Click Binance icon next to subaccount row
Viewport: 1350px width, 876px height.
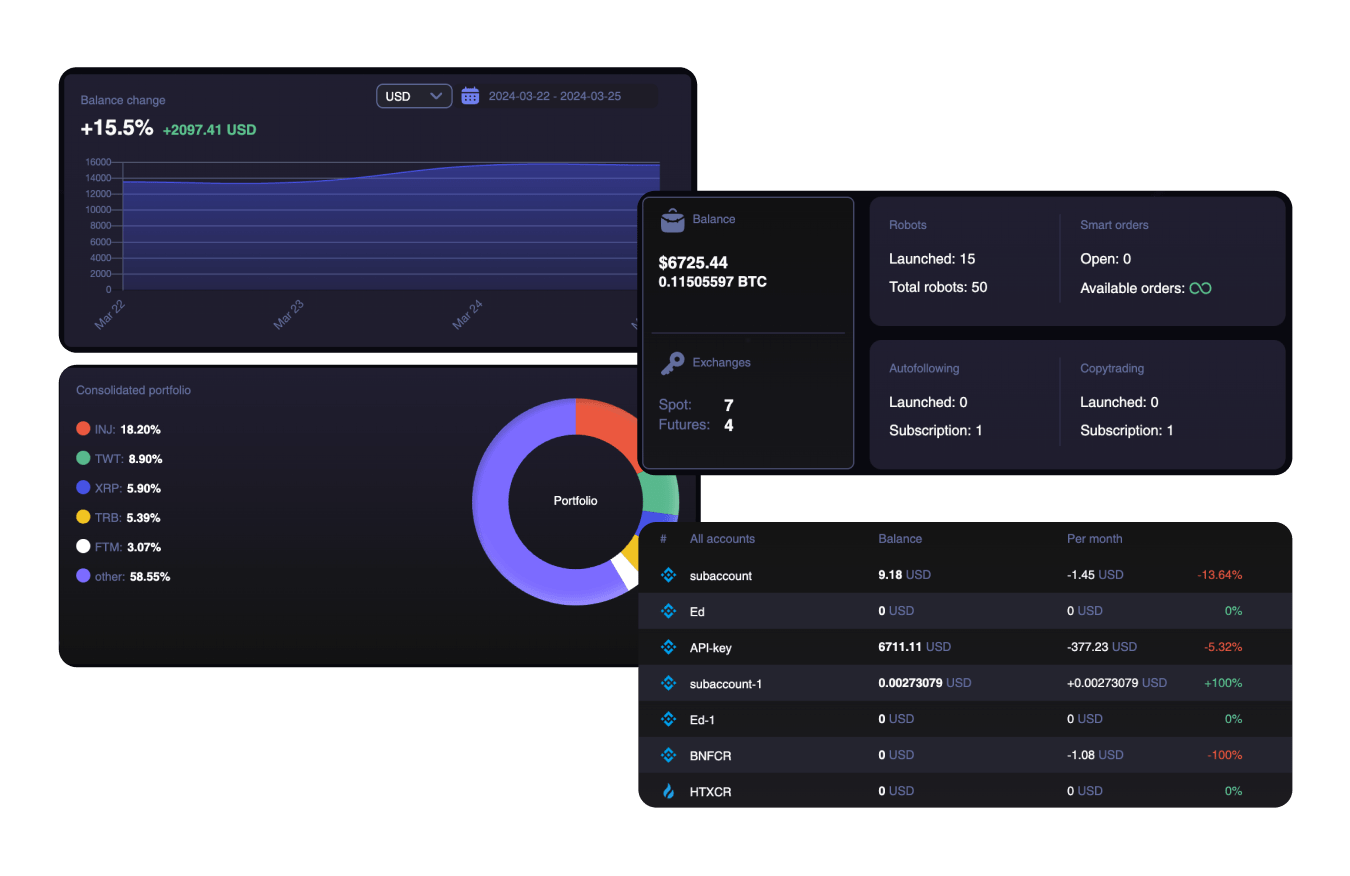[x=669, y=575]
